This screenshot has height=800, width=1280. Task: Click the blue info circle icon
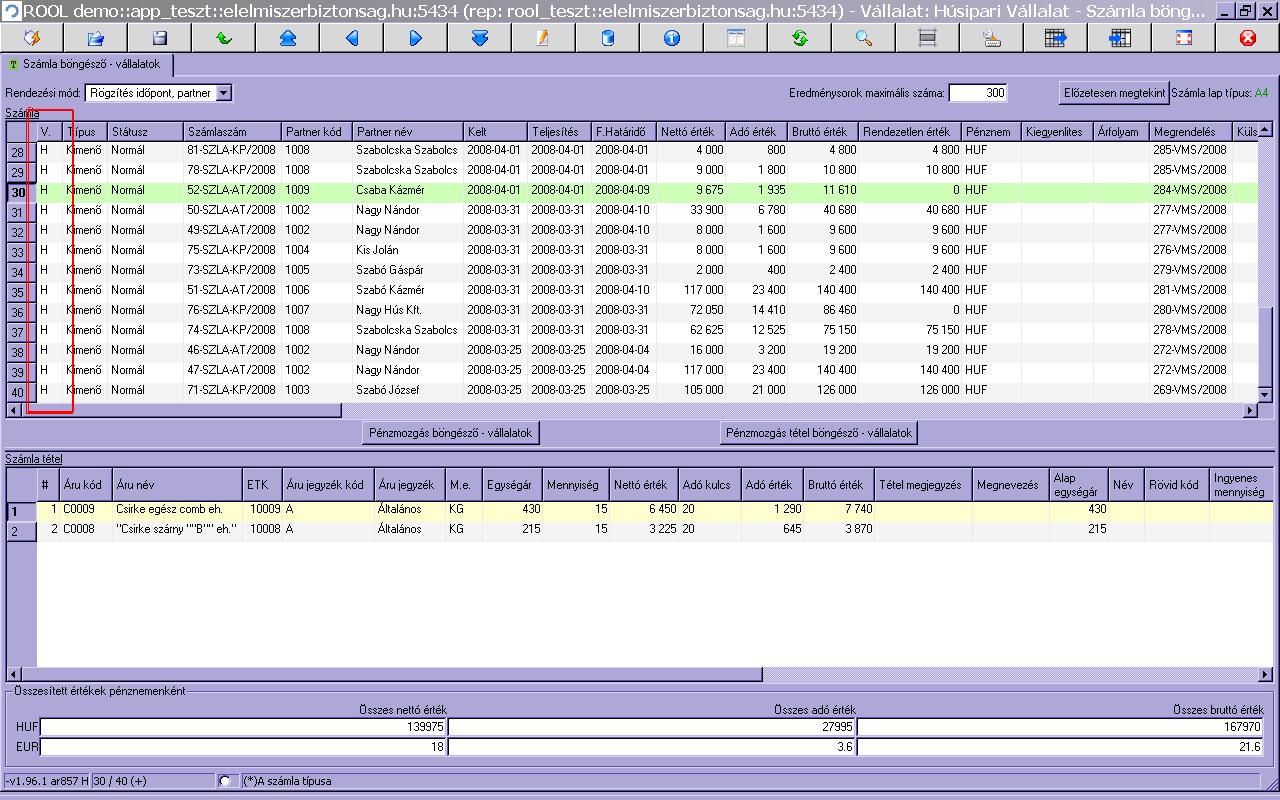coord(671,38)
